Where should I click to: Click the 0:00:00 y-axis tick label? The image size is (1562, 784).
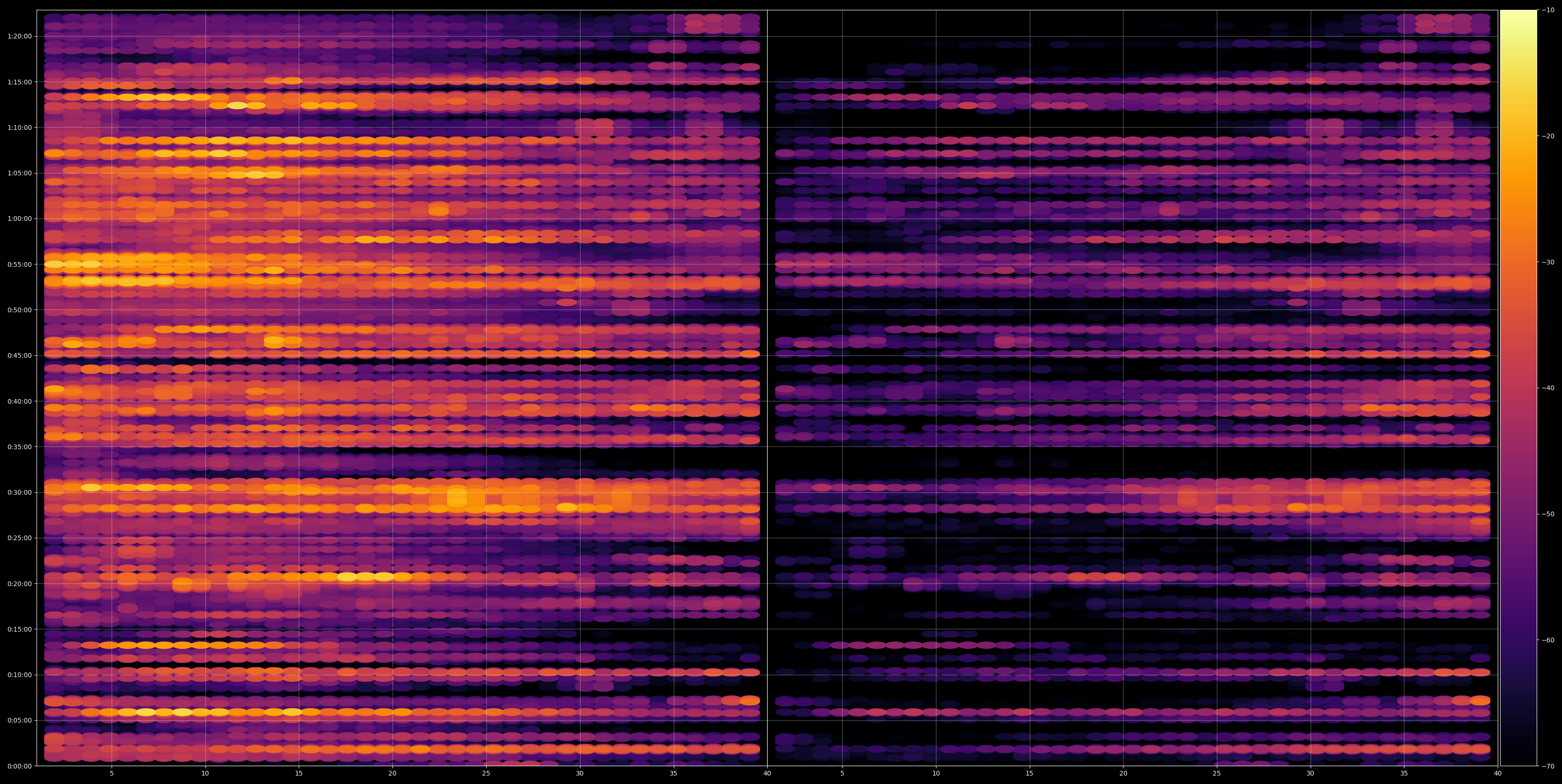click(19, 766)
